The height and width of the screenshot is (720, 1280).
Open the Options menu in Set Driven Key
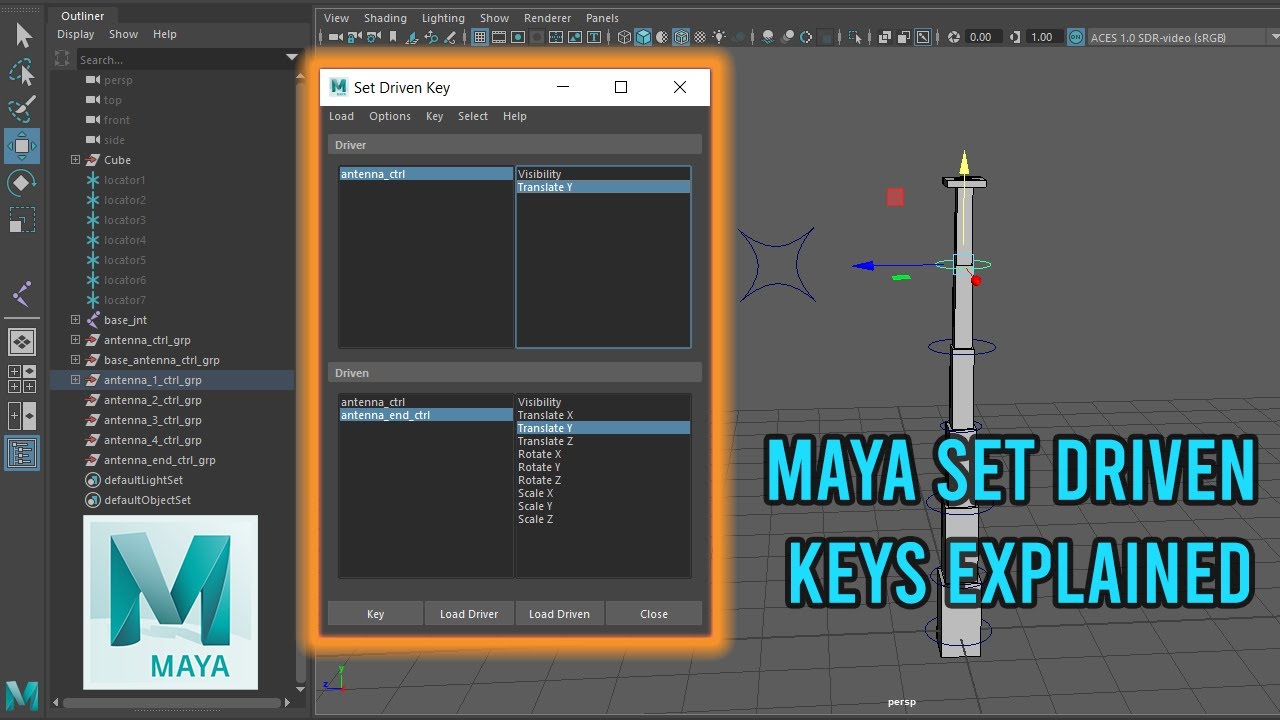390,116
